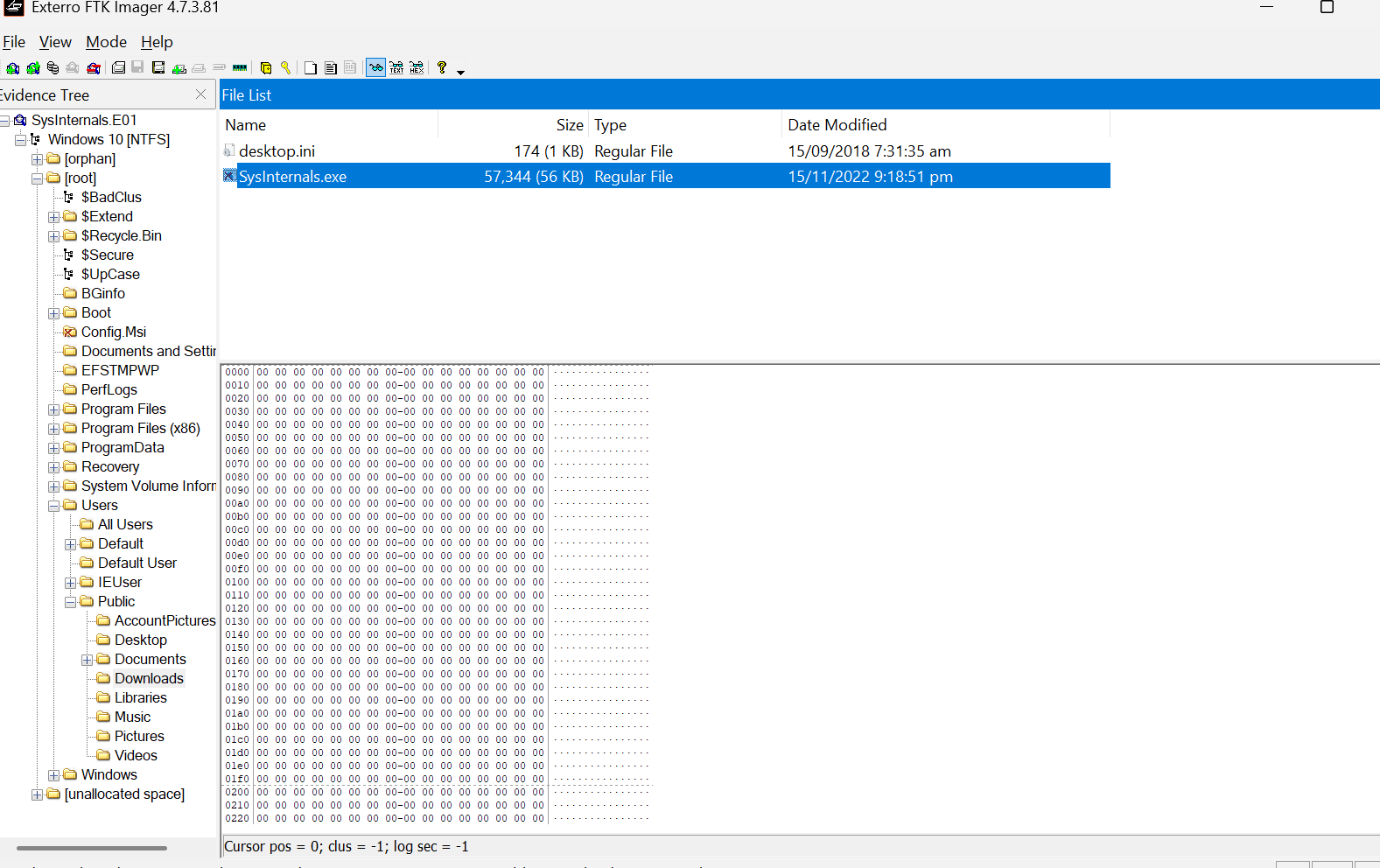This screenshot has width=1380, height=868.
Task: Sort file list by Size column
Action: click(514, 125)
